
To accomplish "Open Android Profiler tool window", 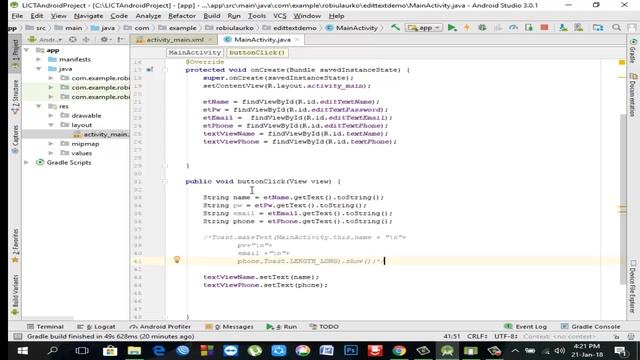I will (160, 327).
